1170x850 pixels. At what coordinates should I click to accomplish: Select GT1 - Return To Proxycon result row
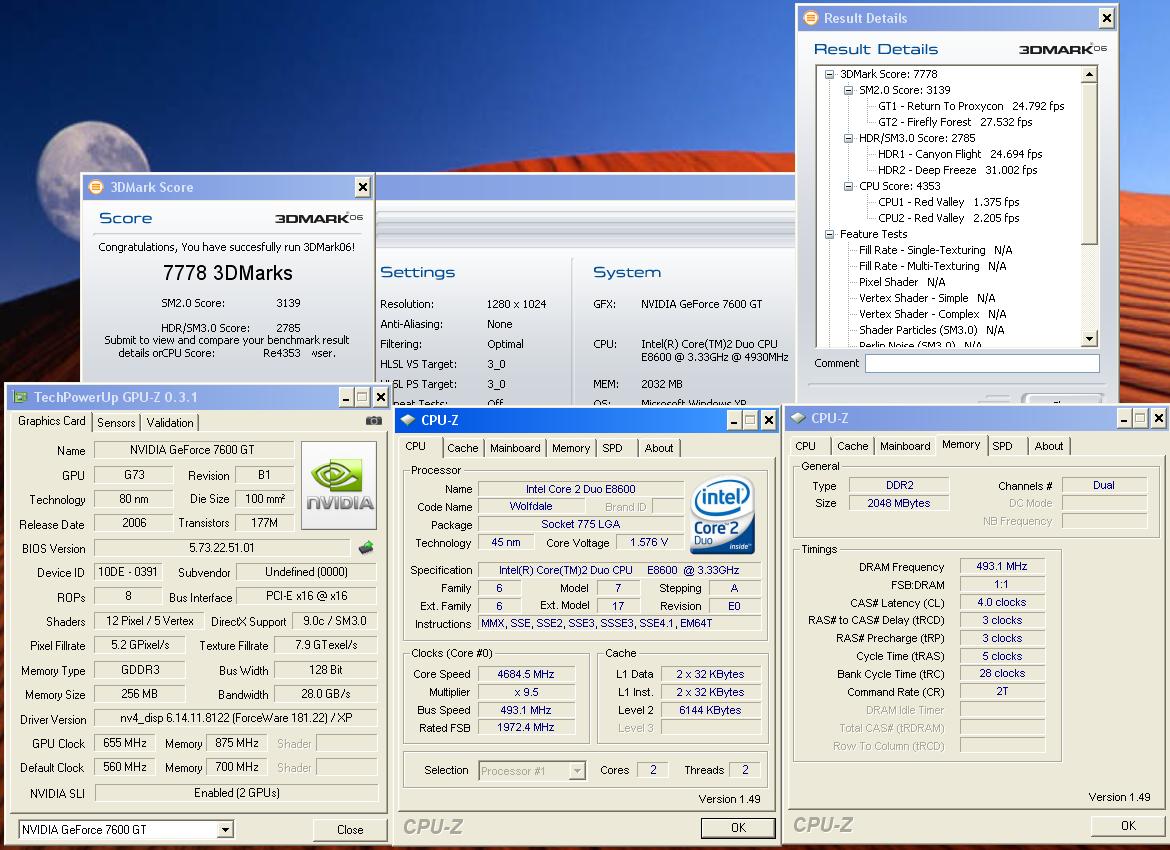[971, 106]
